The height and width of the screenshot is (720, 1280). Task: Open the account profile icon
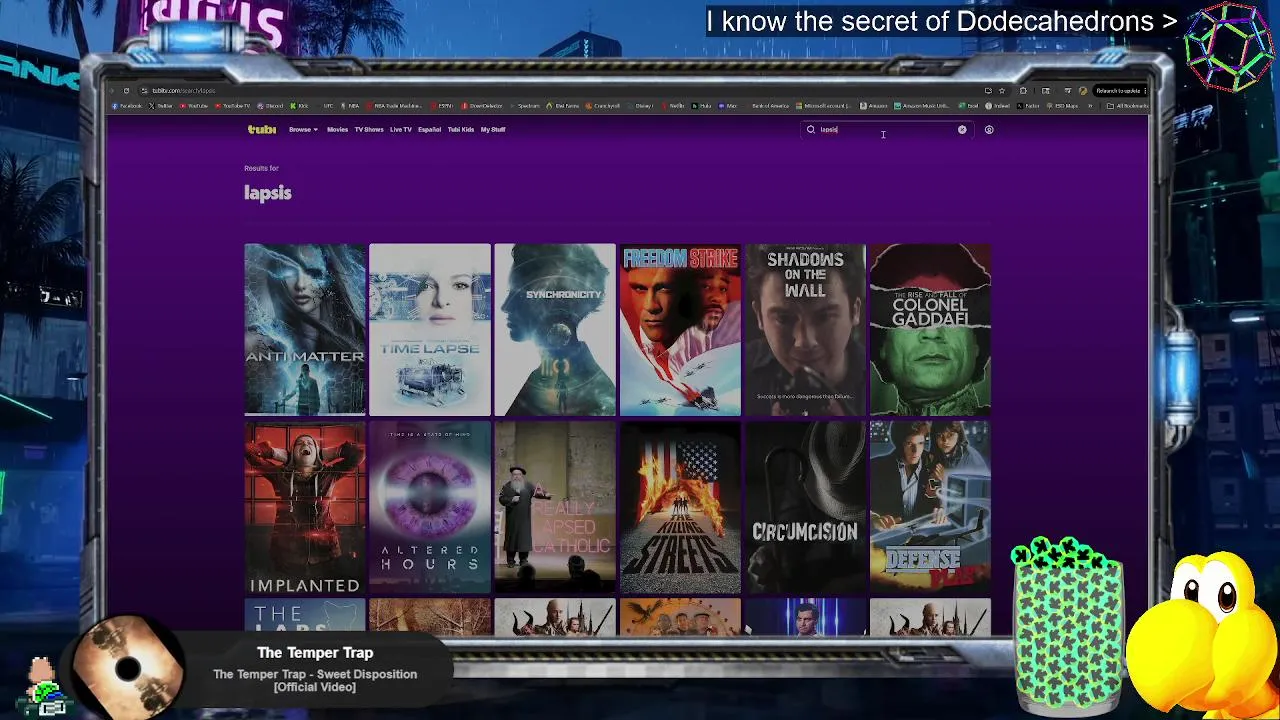pos(989,129)
